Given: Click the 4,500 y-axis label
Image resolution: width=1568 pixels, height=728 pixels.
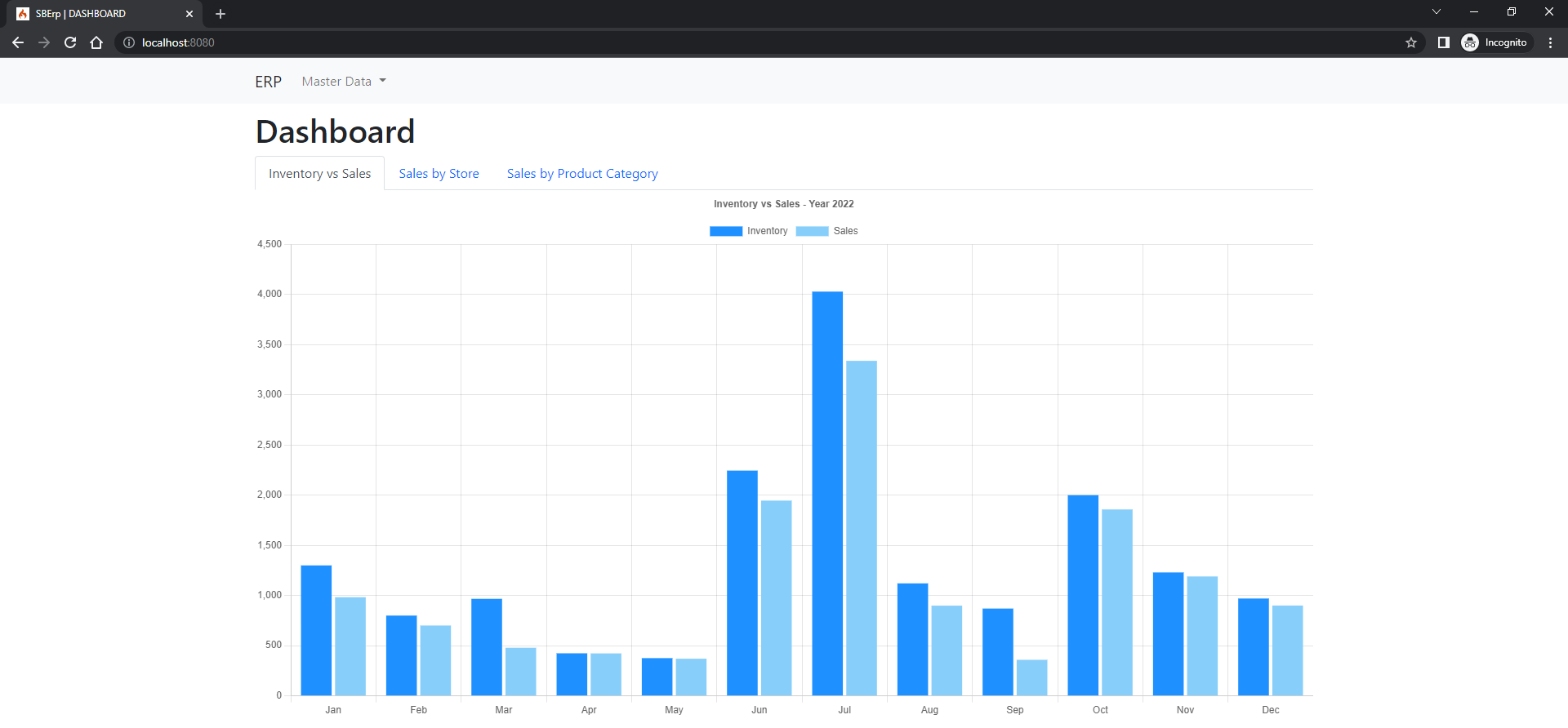Looking at the screenshot, I should (x=269, y=244).
